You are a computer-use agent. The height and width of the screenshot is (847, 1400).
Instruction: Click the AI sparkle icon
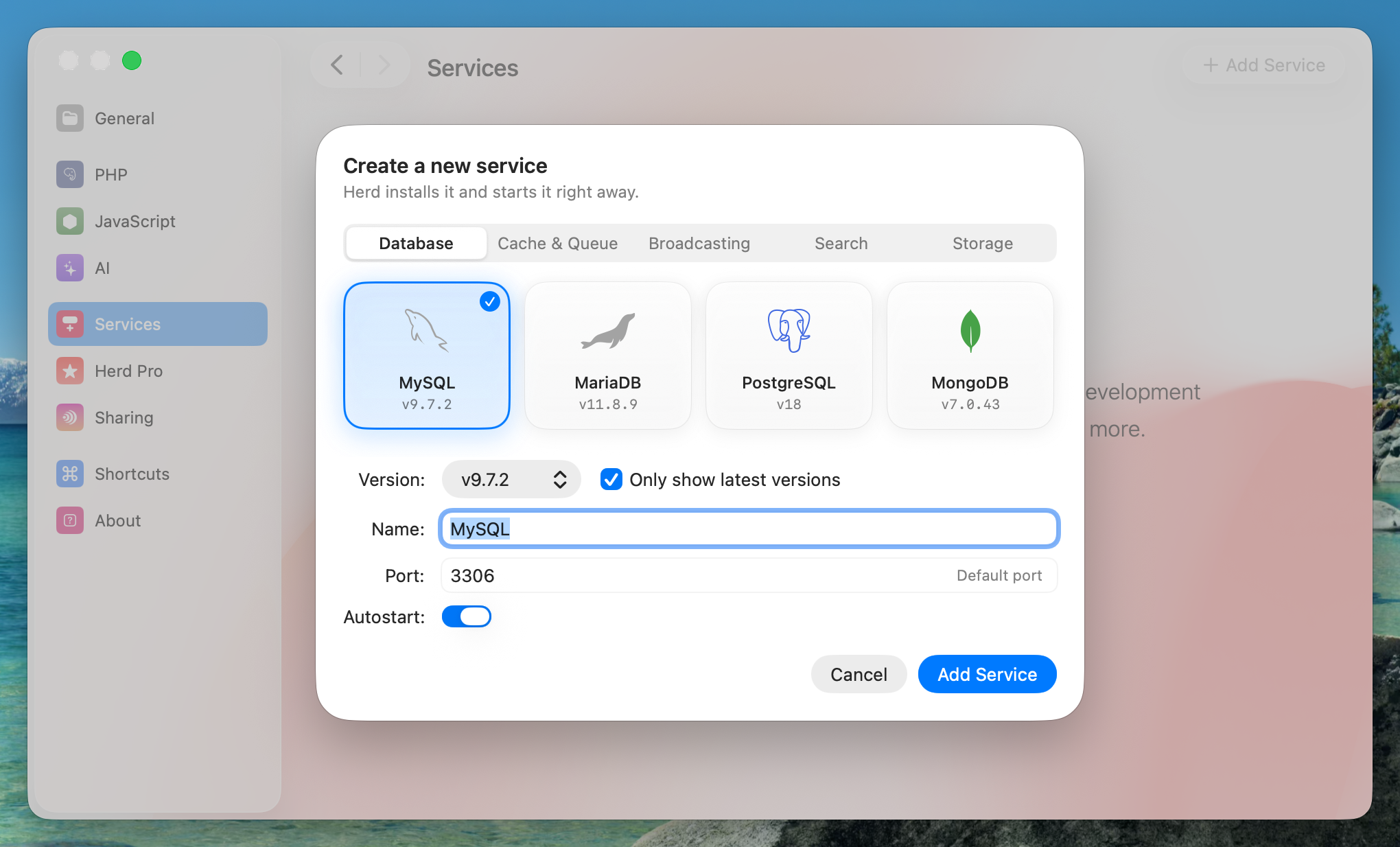point(70,268)
